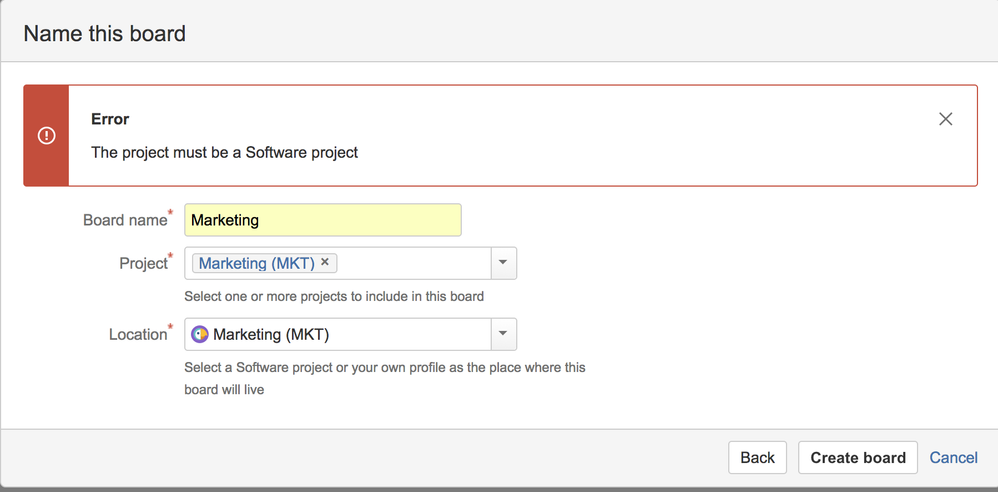Click the red error exclamation icon

tap(46, 135)
